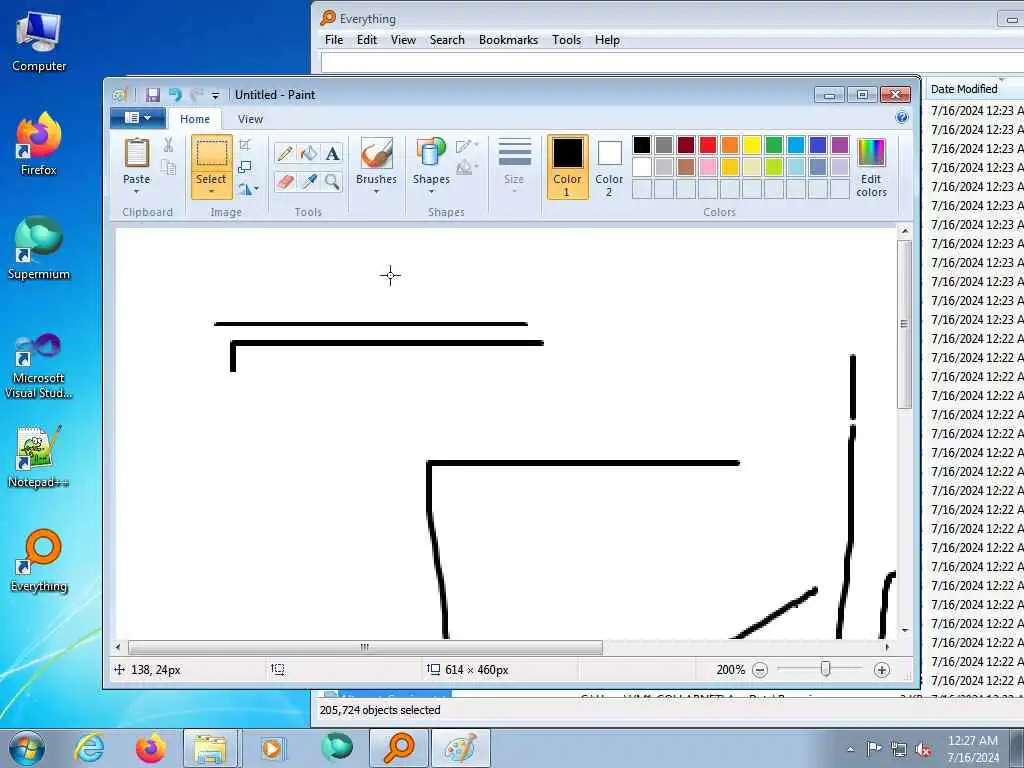Expand the Brushes dropdown arrow

[x=376, y=192]
